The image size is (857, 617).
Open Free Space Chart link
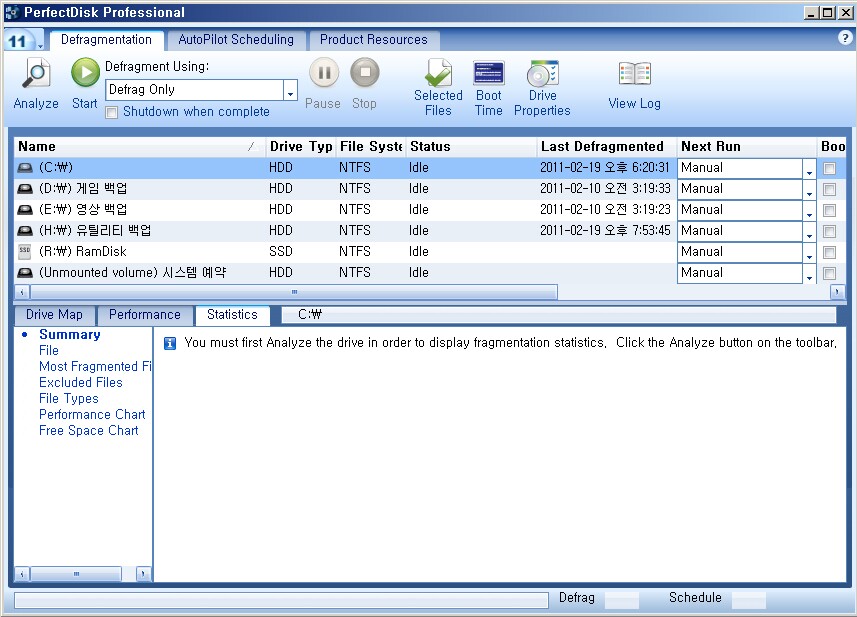88,431
